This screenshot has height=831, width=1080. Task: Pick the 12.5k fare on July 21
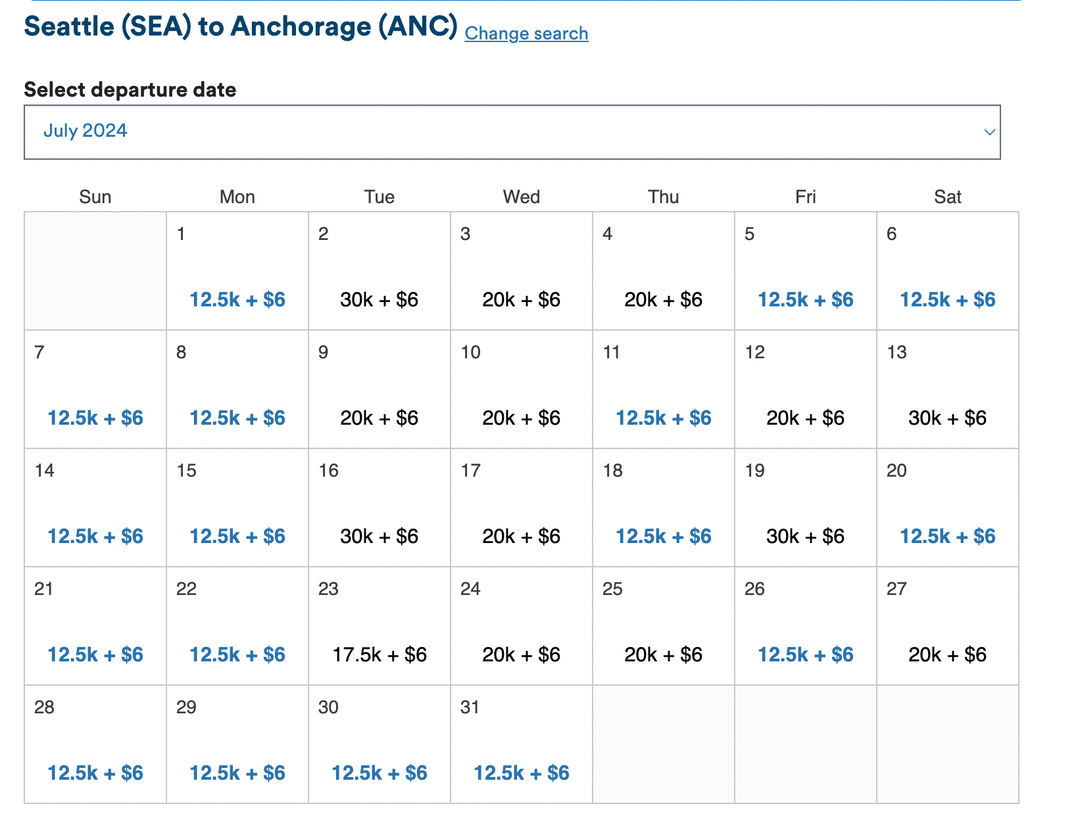[x=94, y=654]
